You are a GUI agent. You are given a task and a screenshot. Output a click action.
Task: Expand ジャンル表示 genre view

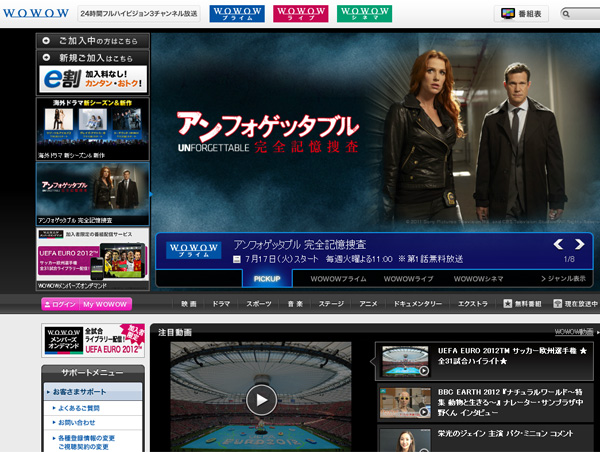[563, 279]
